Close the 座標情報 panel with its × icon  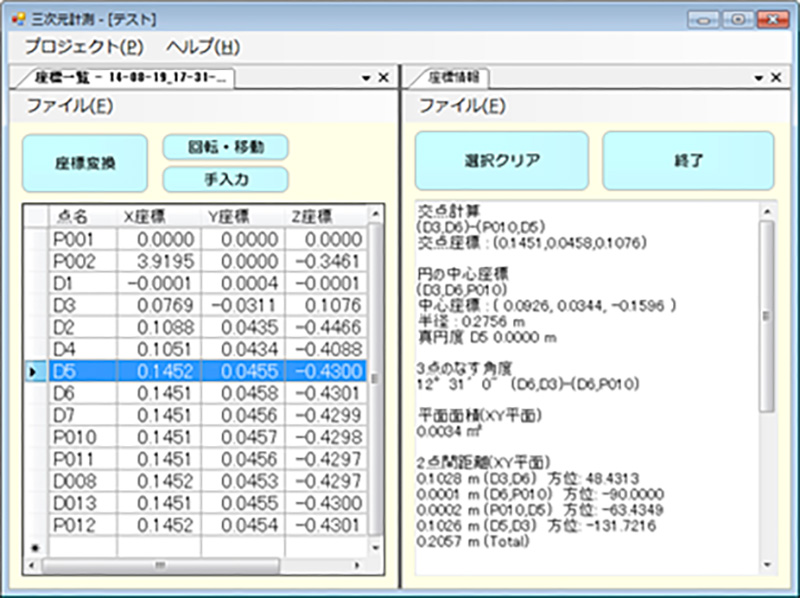775,77
